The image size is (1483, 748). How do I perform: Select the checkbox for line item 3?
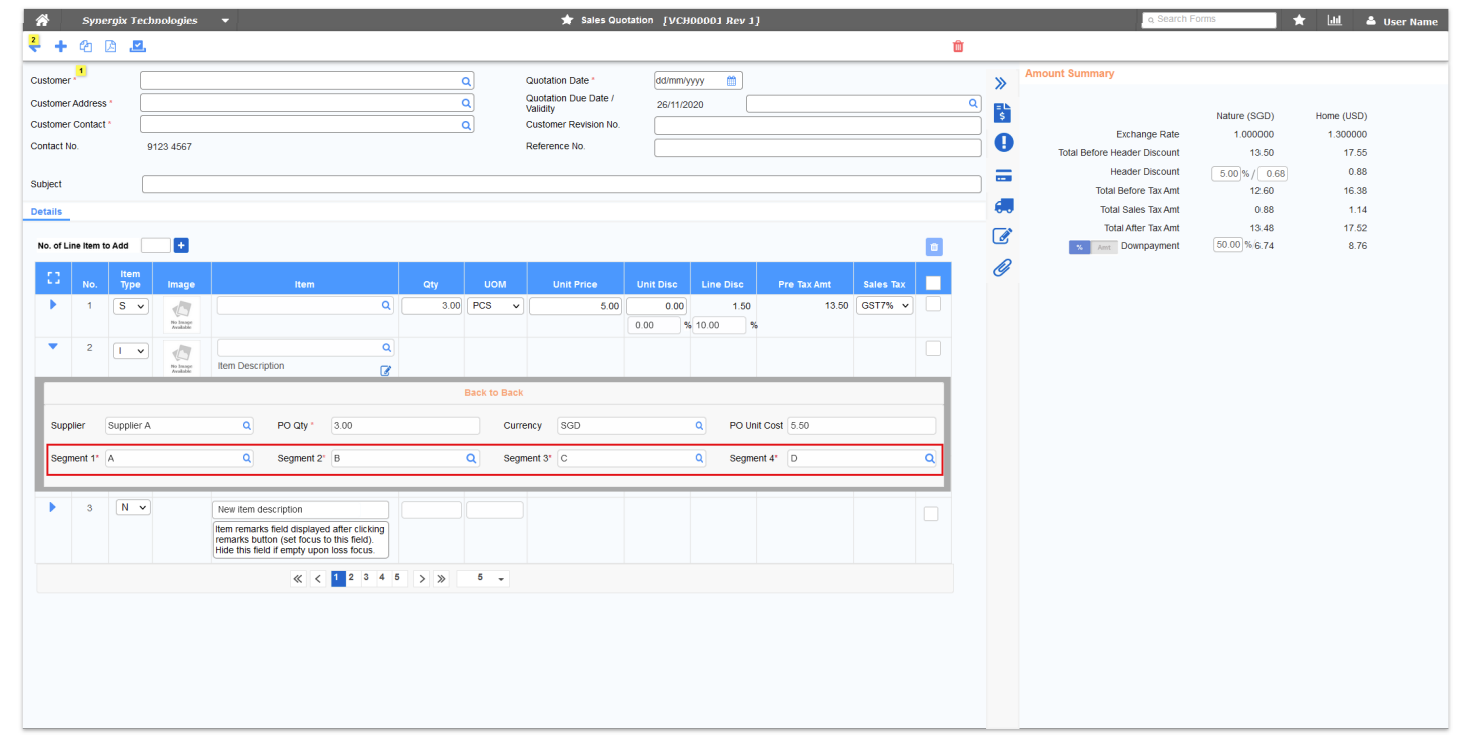point(931,513)
